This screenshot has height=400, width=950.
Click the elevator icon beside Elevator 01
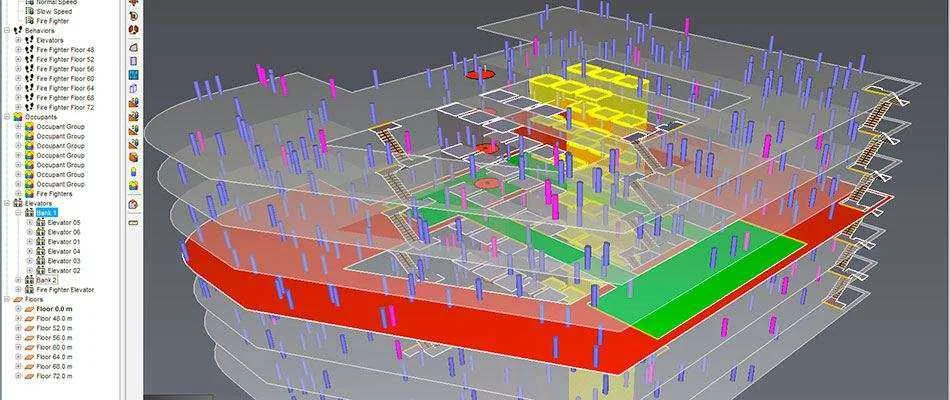click(x=41, y=242)
